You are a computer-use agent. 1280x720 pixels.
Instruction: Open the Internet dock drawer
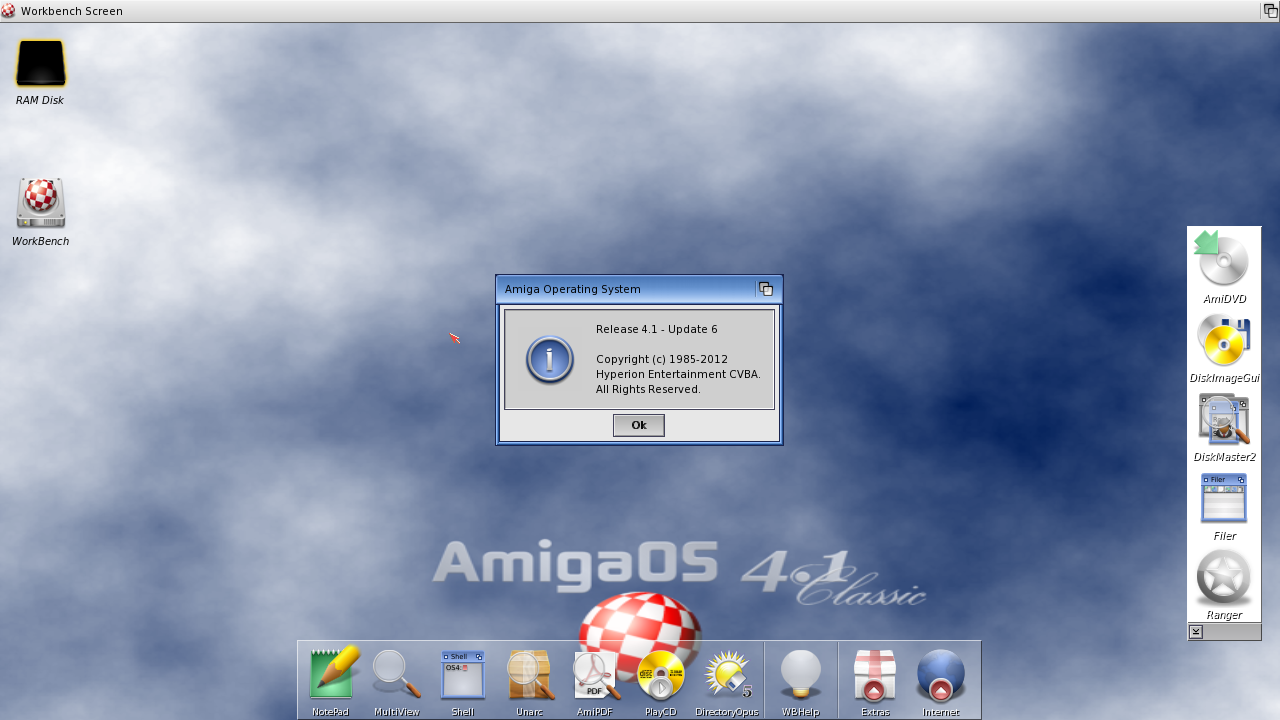click(x=941, y=675)
